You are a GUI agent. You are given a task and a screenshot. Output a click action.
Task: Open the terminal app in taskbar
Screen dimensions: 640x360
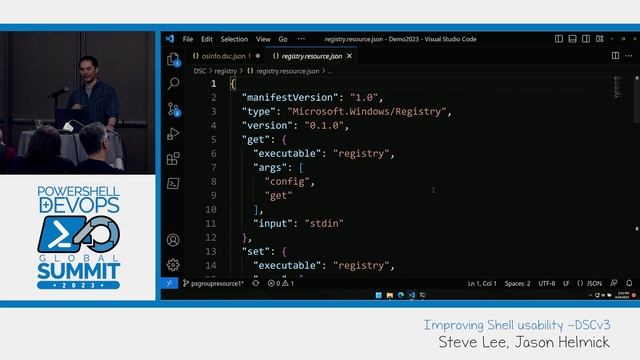click(x=422, y=295)
